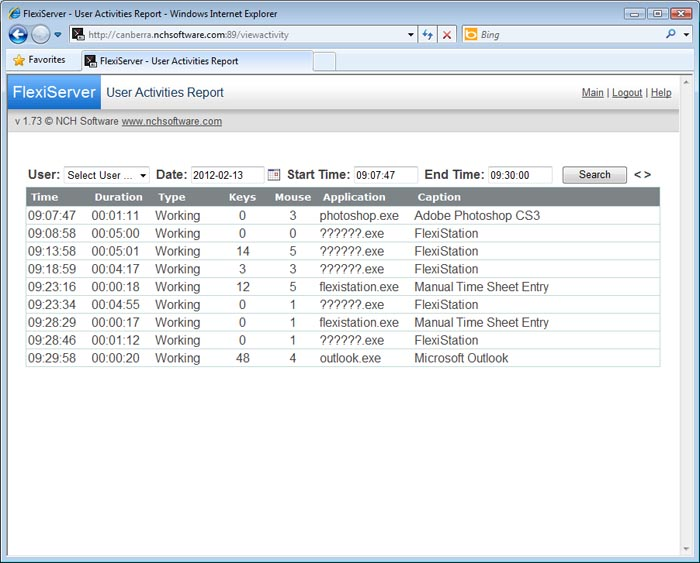Open the Logout link
Image resolution: width=700 pixels, height=563 pixels.
[627, 93]
